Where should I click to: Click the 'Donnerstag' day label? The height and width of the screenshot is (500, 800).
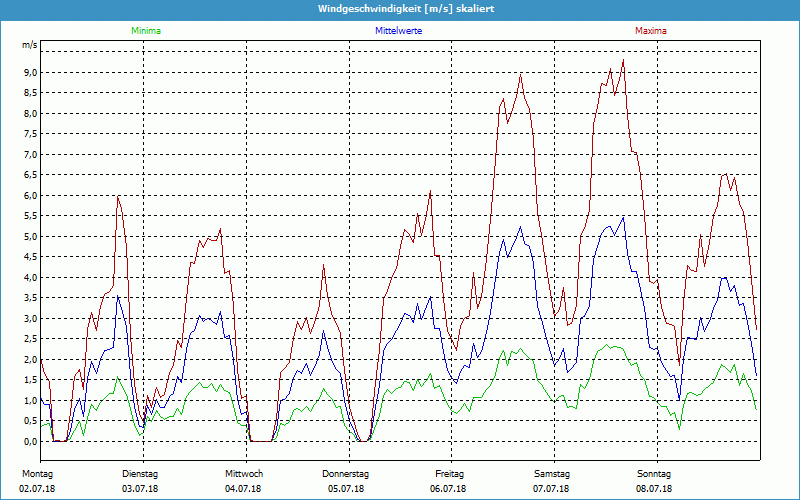click(x=345, y=474)
